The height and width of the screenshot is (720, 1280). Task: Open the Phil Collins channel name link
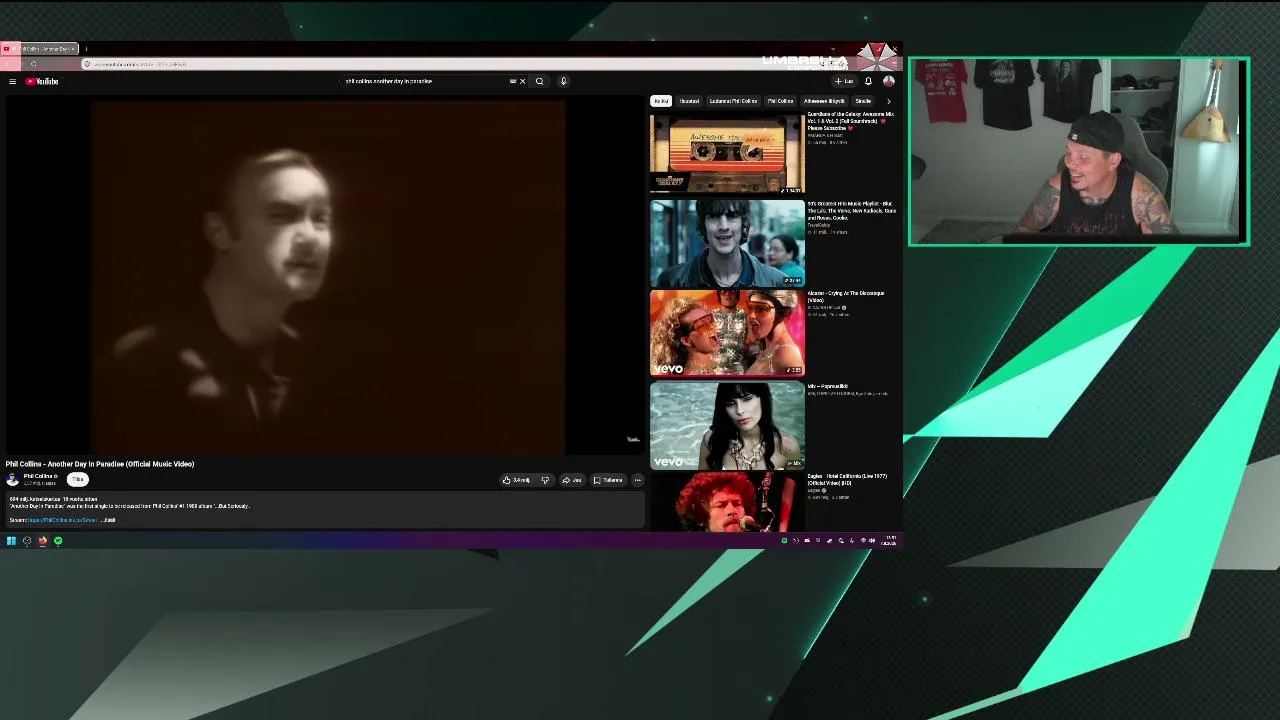click(39, 476)
